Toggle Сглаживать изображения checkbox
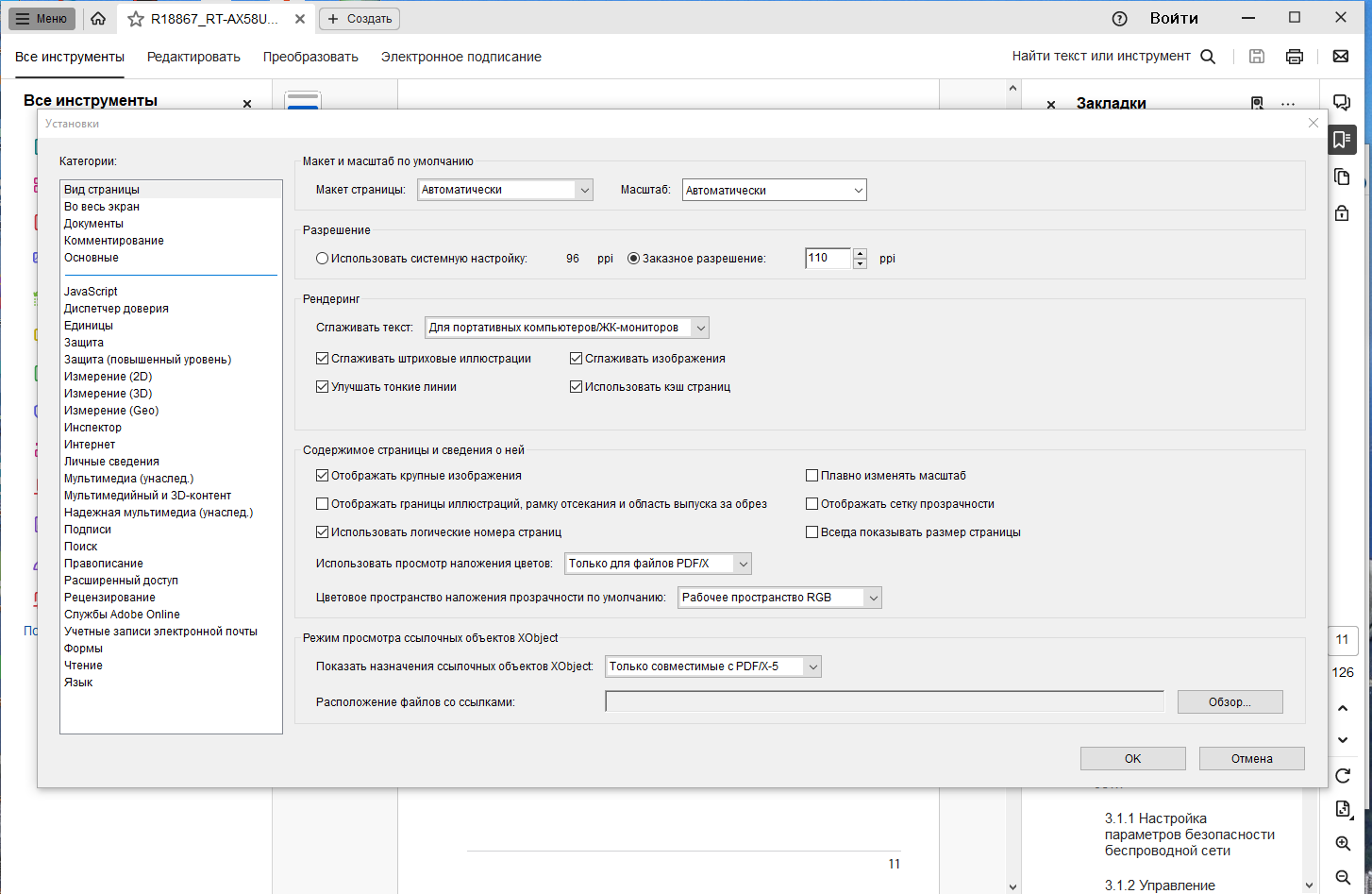 576,359
